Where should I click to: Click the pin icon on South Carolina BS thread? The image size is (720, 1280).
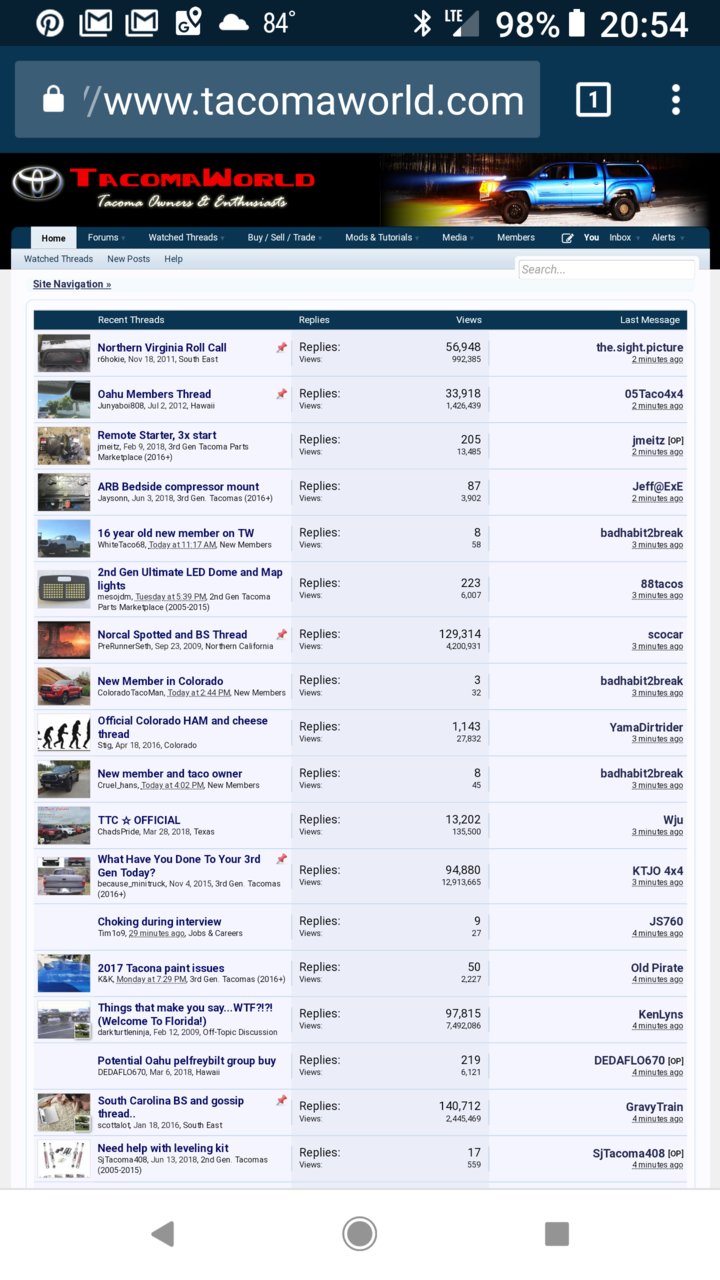(281, 1100)
